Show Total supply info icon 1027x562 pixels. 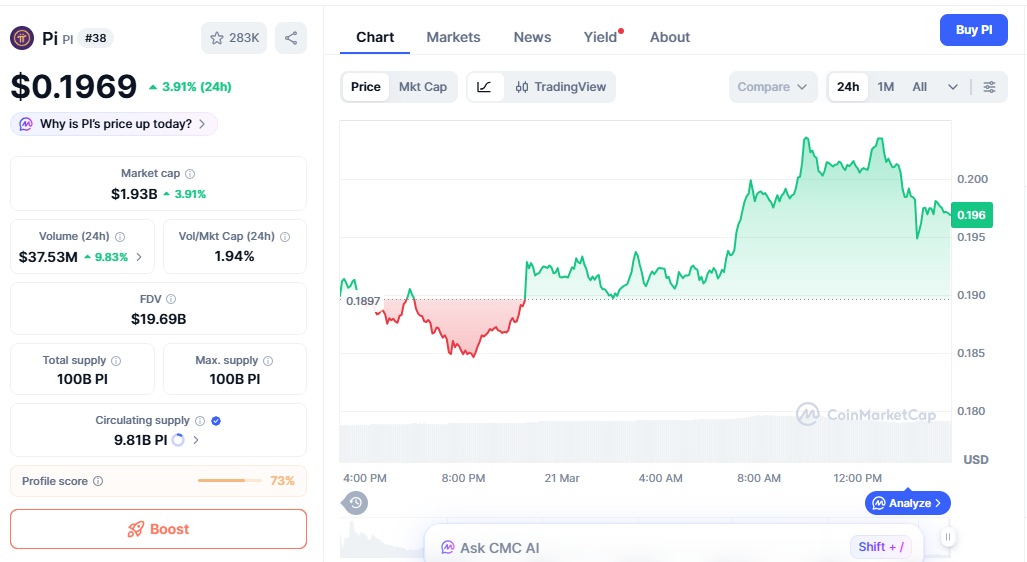click(116, 361)
